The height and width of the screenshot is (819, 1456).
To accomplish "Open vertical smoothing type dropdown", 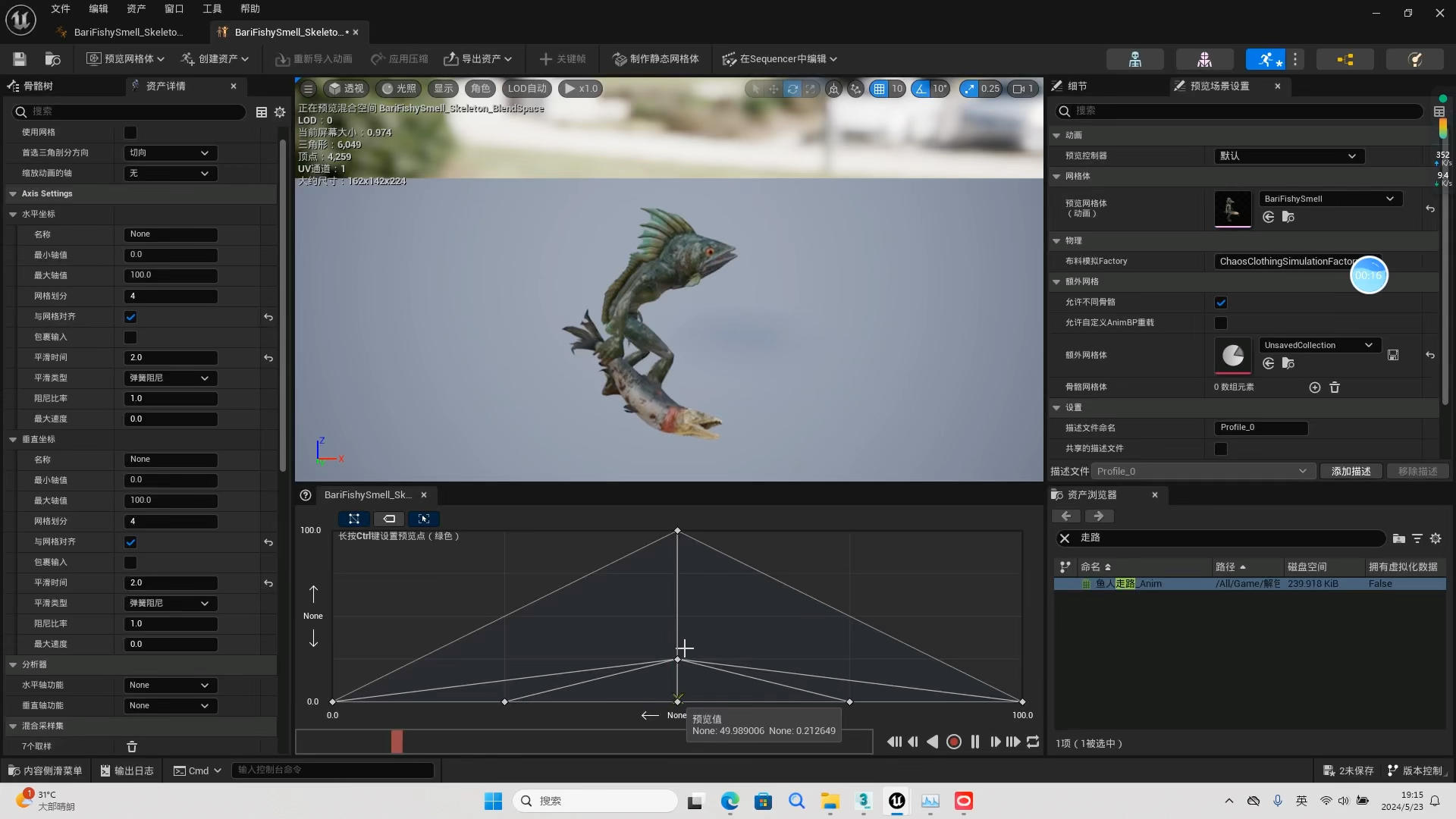I will tap(171, 604).
